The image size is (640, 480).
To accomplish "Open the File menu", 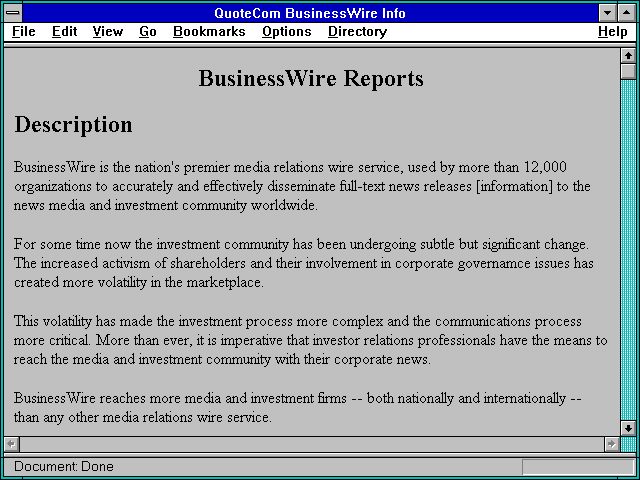I will 24,32.
